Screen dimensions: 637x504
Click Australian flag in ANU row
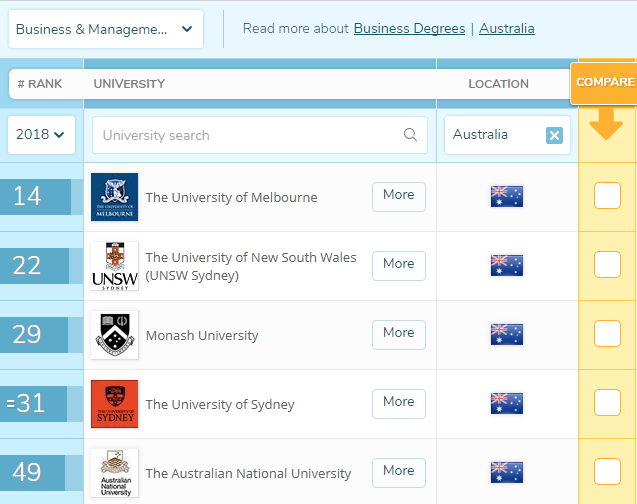tap(507, 472)
